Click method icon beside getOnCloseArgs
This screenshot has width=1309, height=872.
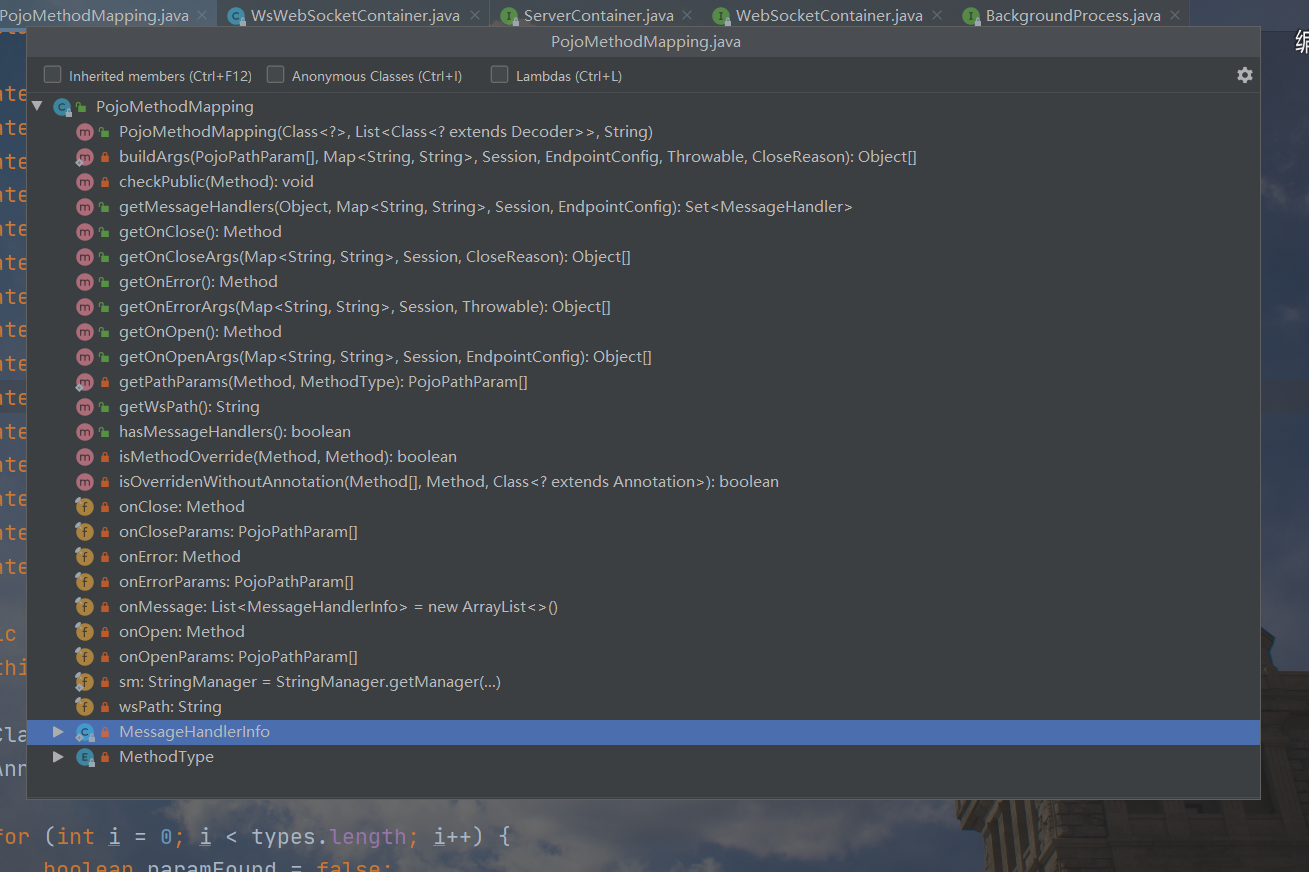pyautogui.click(x=85, y=257)
